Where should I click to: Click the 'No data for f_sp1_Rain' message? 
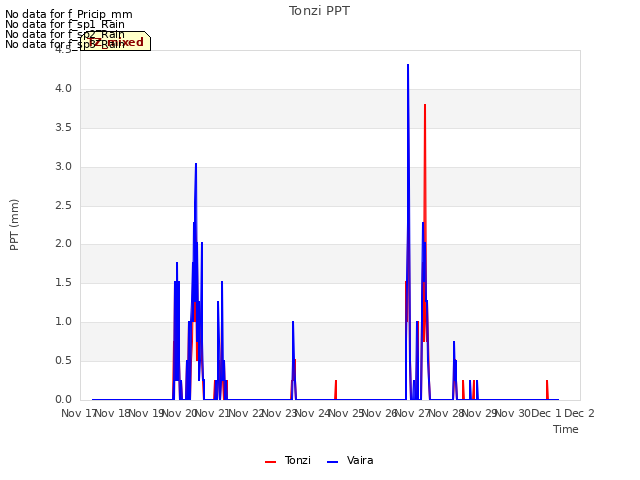click(x=65, y=24)
